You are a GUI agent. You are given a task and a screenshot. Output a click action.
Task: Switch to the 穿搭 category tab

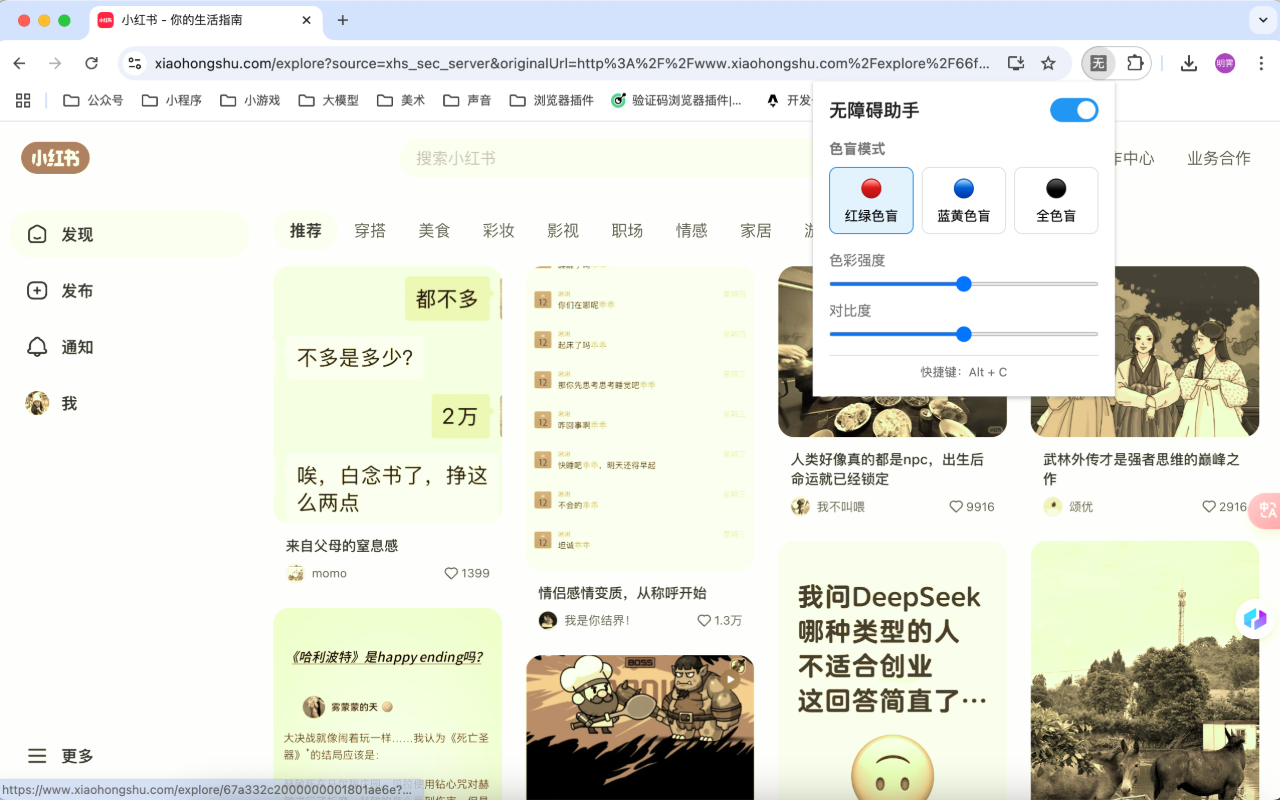[370, 231]
